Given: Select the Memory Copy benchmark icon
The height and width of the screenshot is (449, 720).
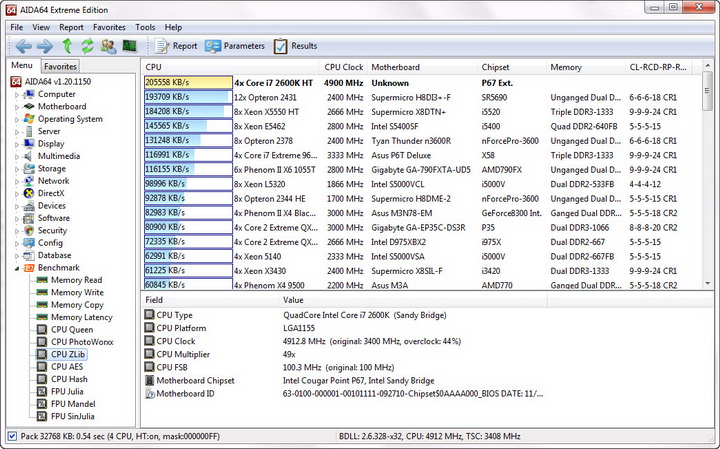Looking at the screenshot, I should click(42, 305).
